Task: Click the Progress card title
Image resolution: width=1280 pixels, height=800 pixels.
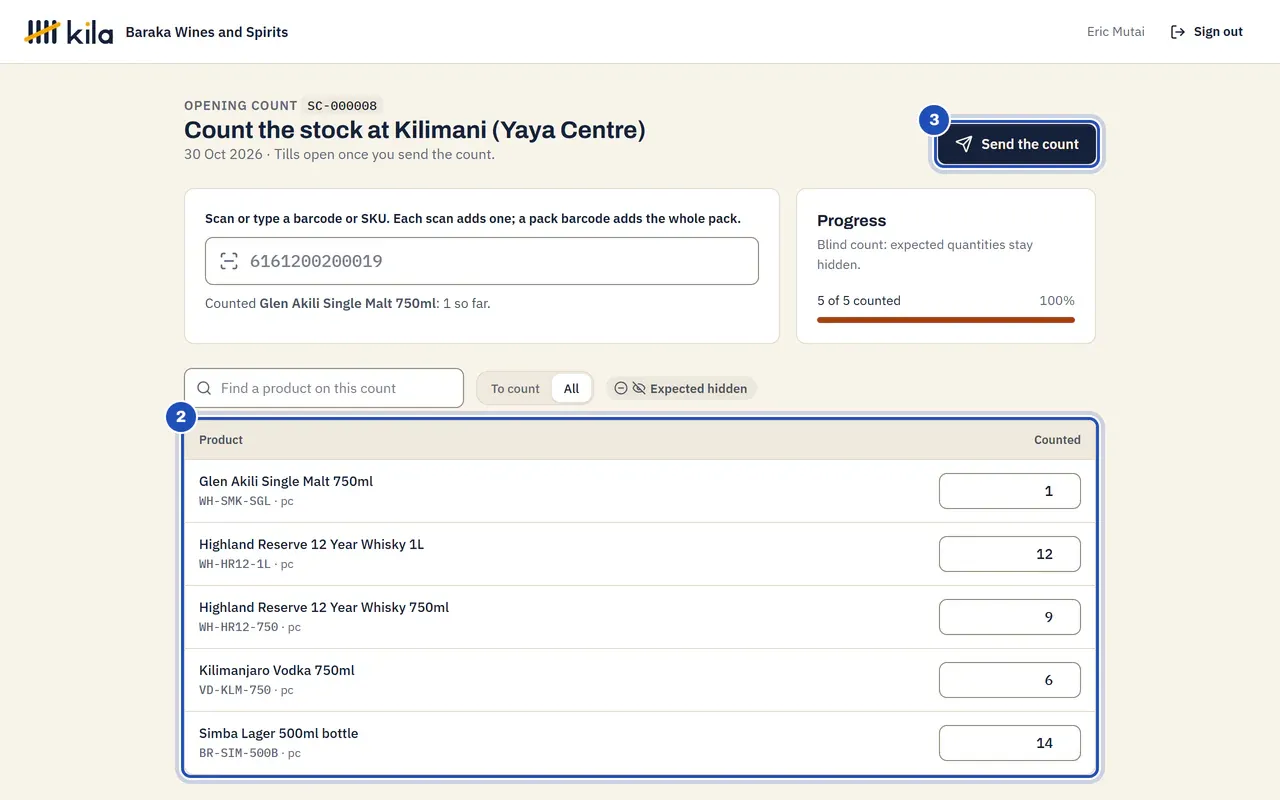Action: [x=852, y=221]
